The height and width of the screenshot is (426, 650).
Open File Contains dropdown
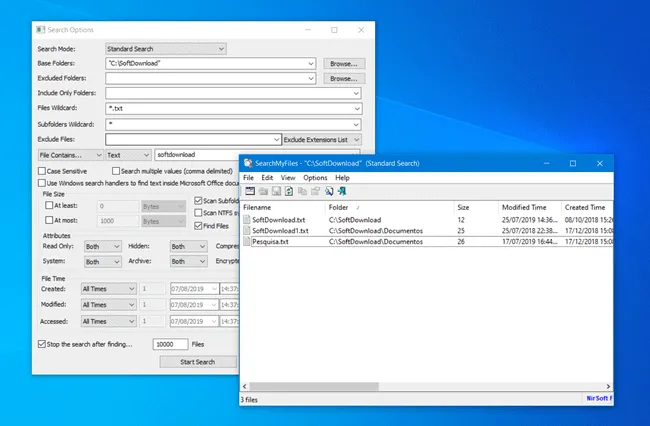click(x=70, y=155)
